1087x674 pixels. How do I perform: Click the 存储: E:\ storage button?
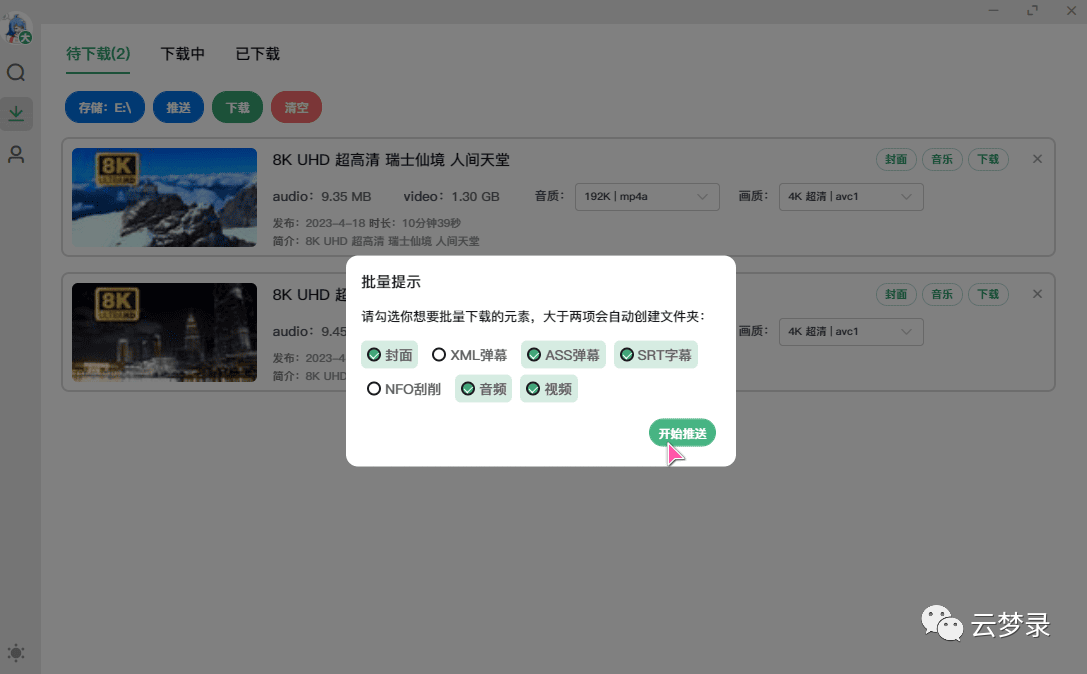point(105,108)
